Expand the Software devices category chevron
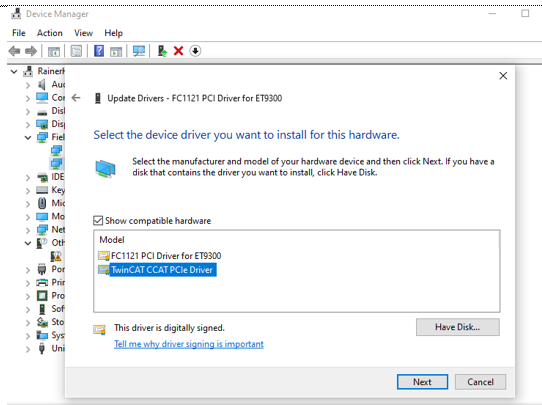Image resolution: width=542 pixels, height=405 pixels. tap(28, 309)
